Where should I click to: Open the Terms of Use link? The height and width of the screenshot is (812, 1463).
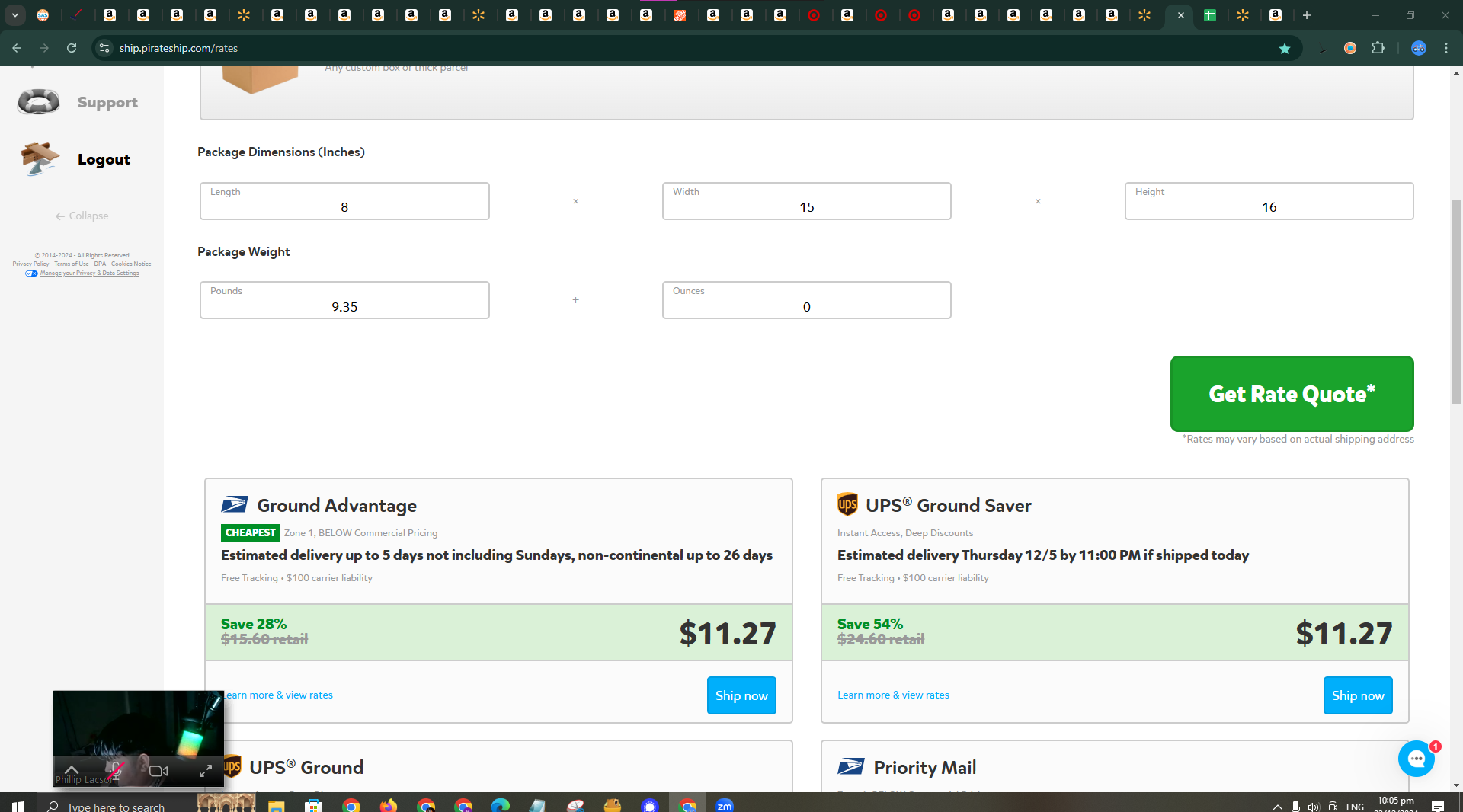tap(72, 264)
